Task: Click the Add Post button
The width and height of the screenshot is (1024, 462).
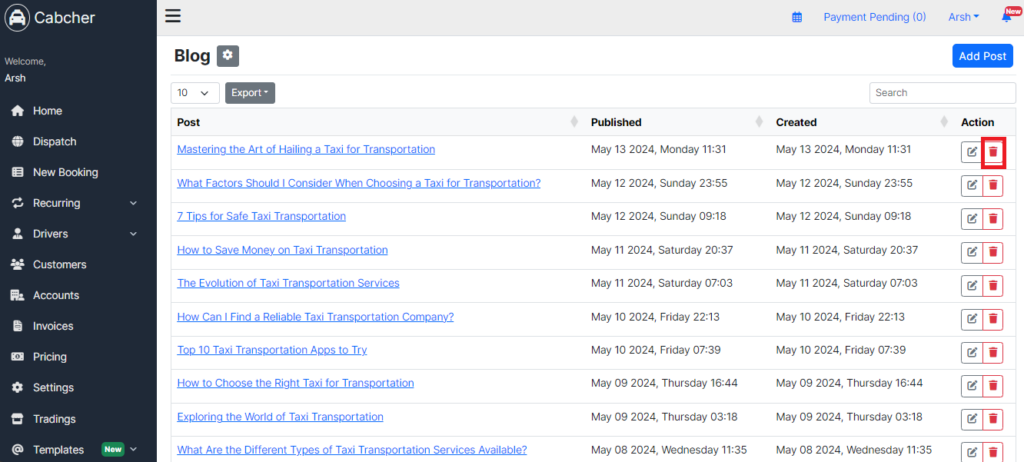Action: 982,56
